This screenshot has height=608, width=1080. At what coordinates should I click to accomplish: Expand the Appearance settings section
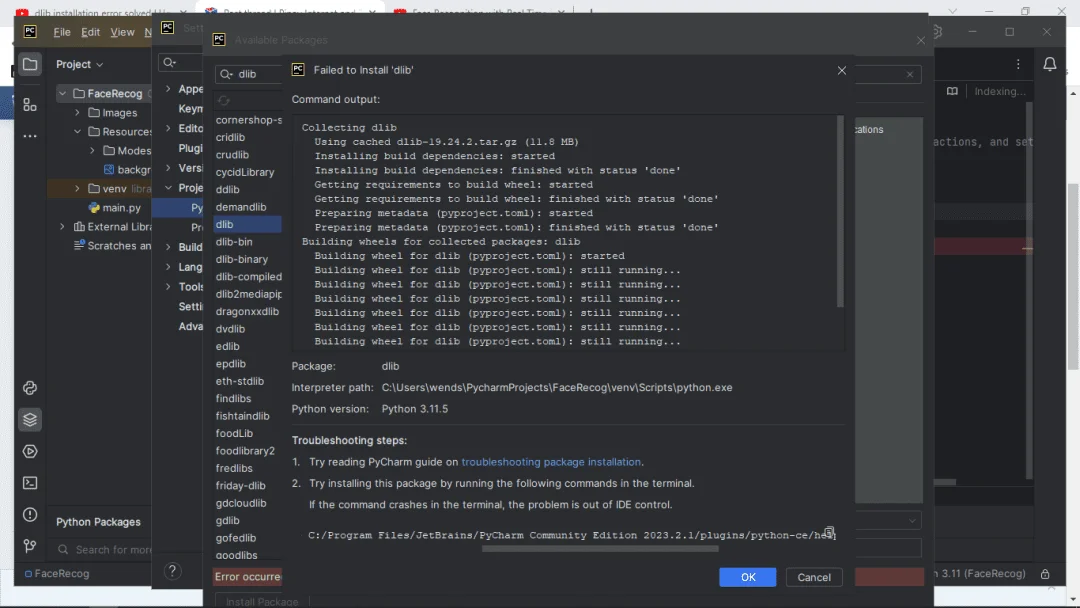tap(168, 89)
